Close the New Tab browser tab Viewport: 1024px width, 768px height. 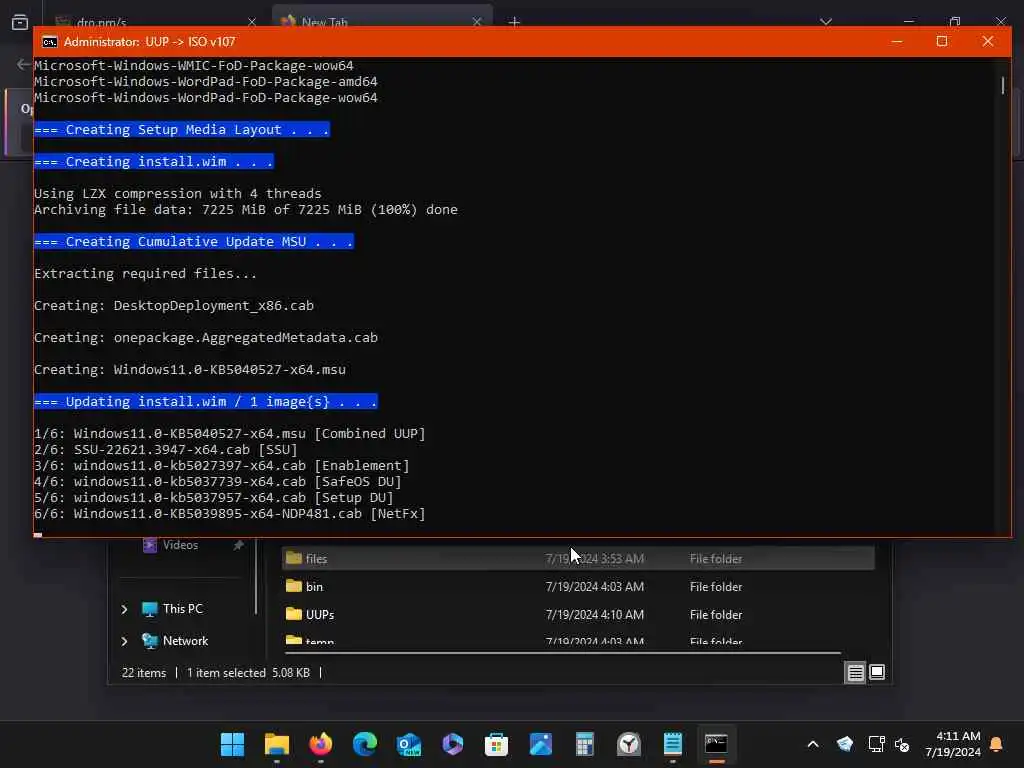click(477, 22)
